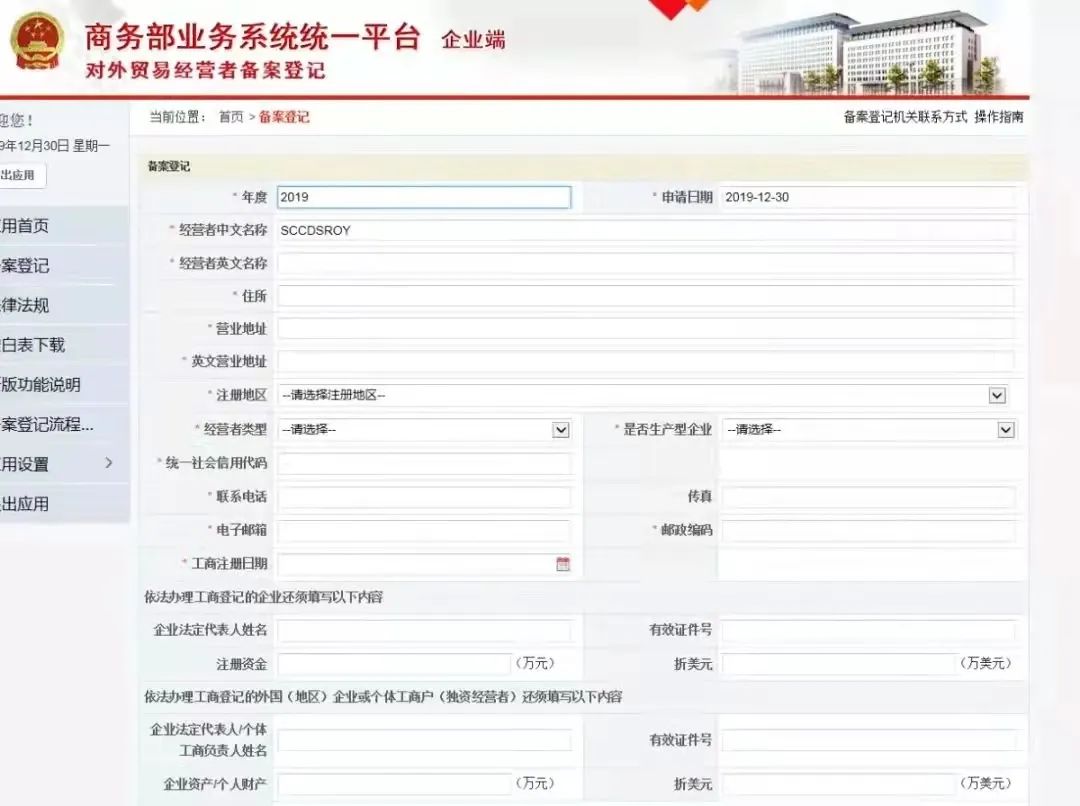
Task: Expand the 注册地区 dropdown
Action: (996, 396)
